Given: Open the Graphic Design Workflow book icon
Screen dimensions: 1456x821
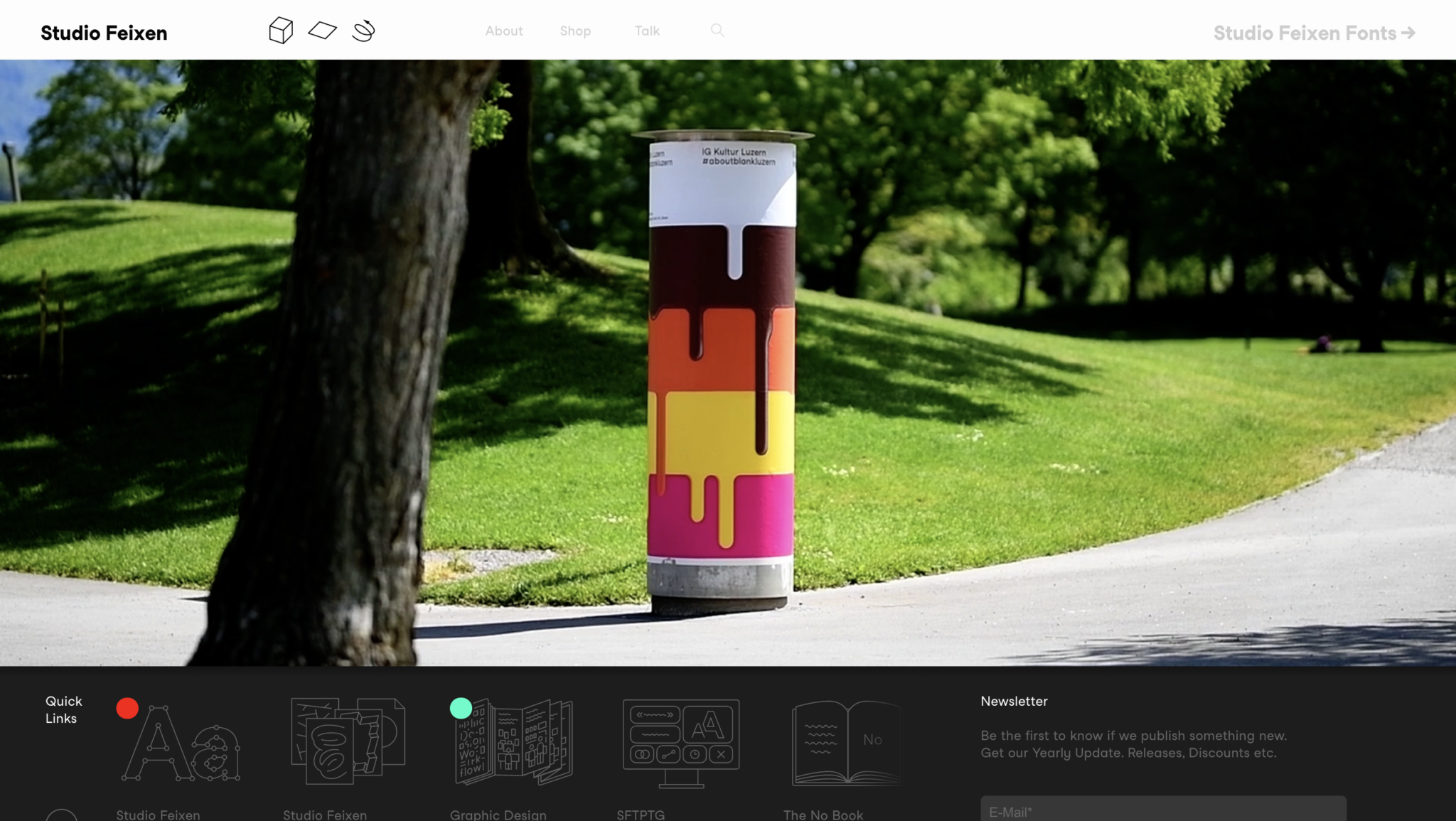Looking at the screenshot, I should pyautogui.click(x=513, y=741).
